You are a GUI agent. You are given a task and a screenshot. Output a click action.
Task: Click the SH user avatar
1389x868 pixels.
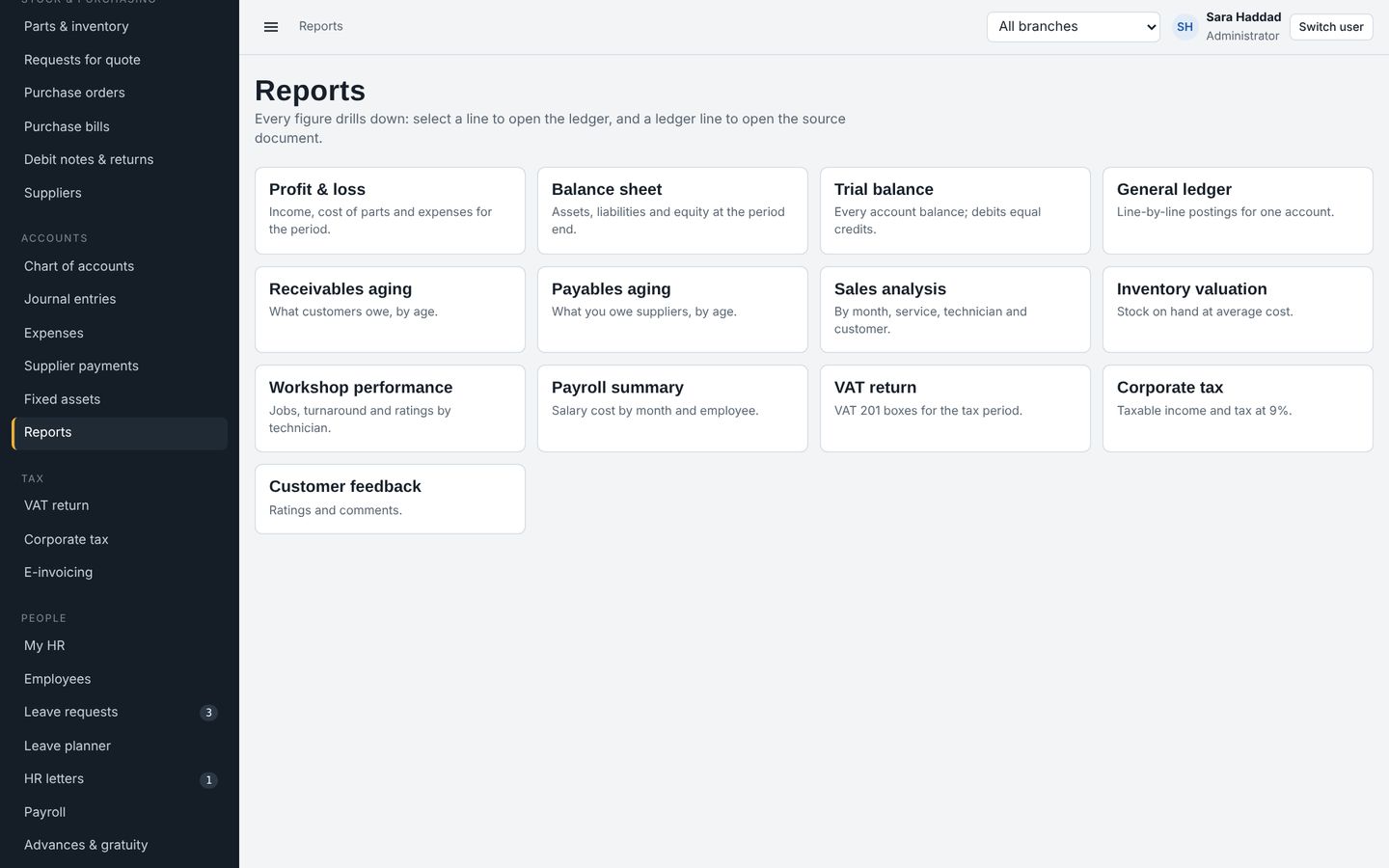click(x=1185, y=27)
